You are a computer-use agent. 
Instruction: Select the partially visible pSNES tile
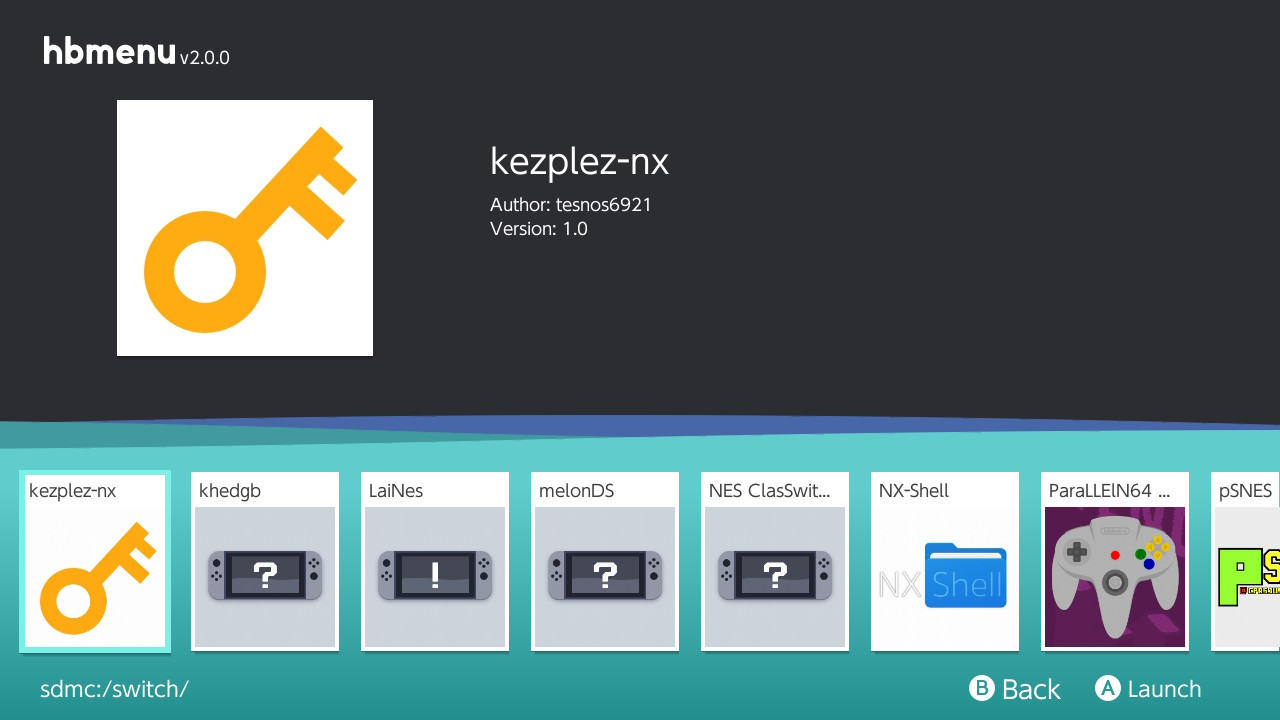1246,561
